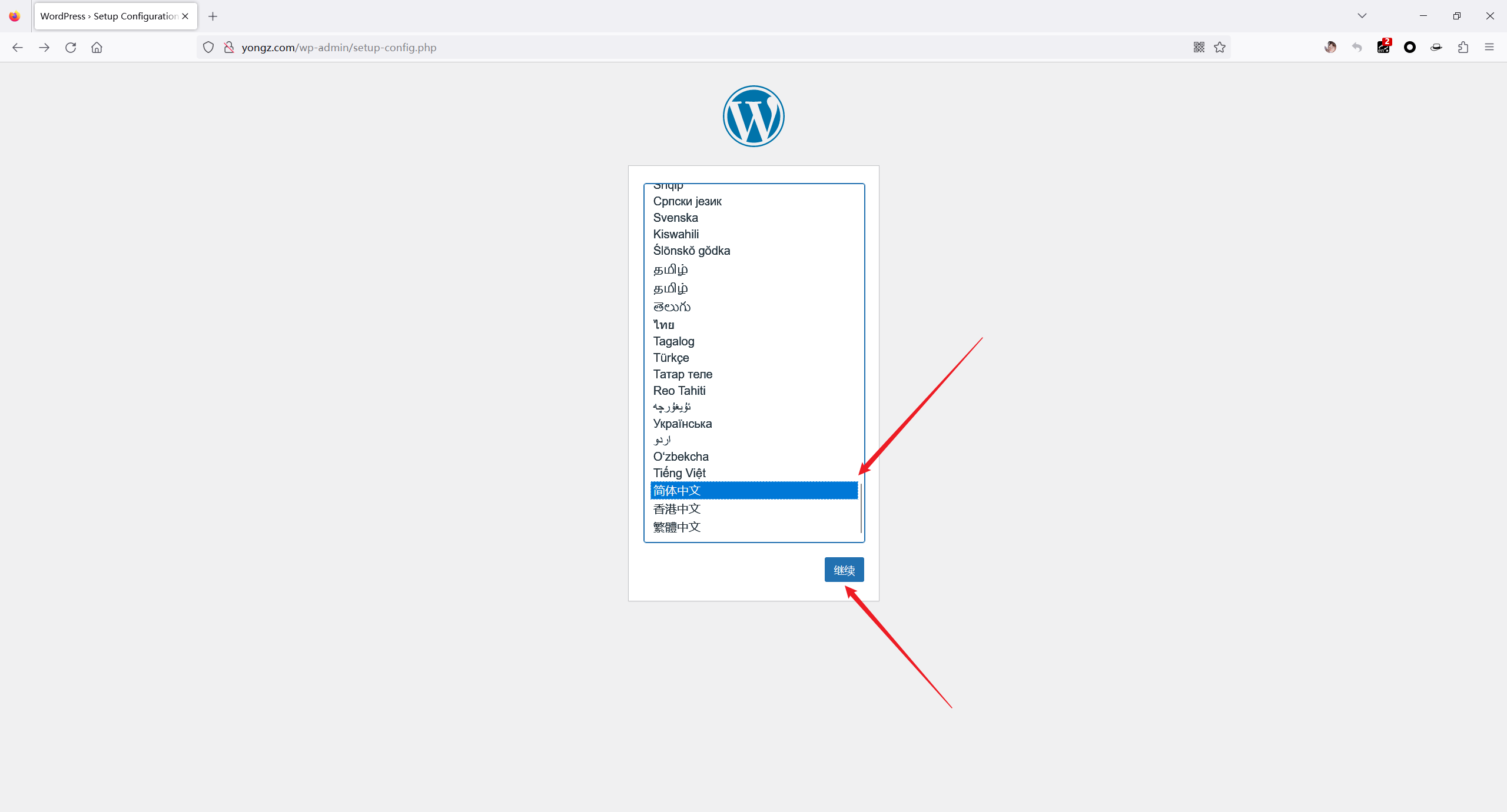Show the insecure connection padlock info
This screenshot has width=1507, height=812.
[230, 48]
